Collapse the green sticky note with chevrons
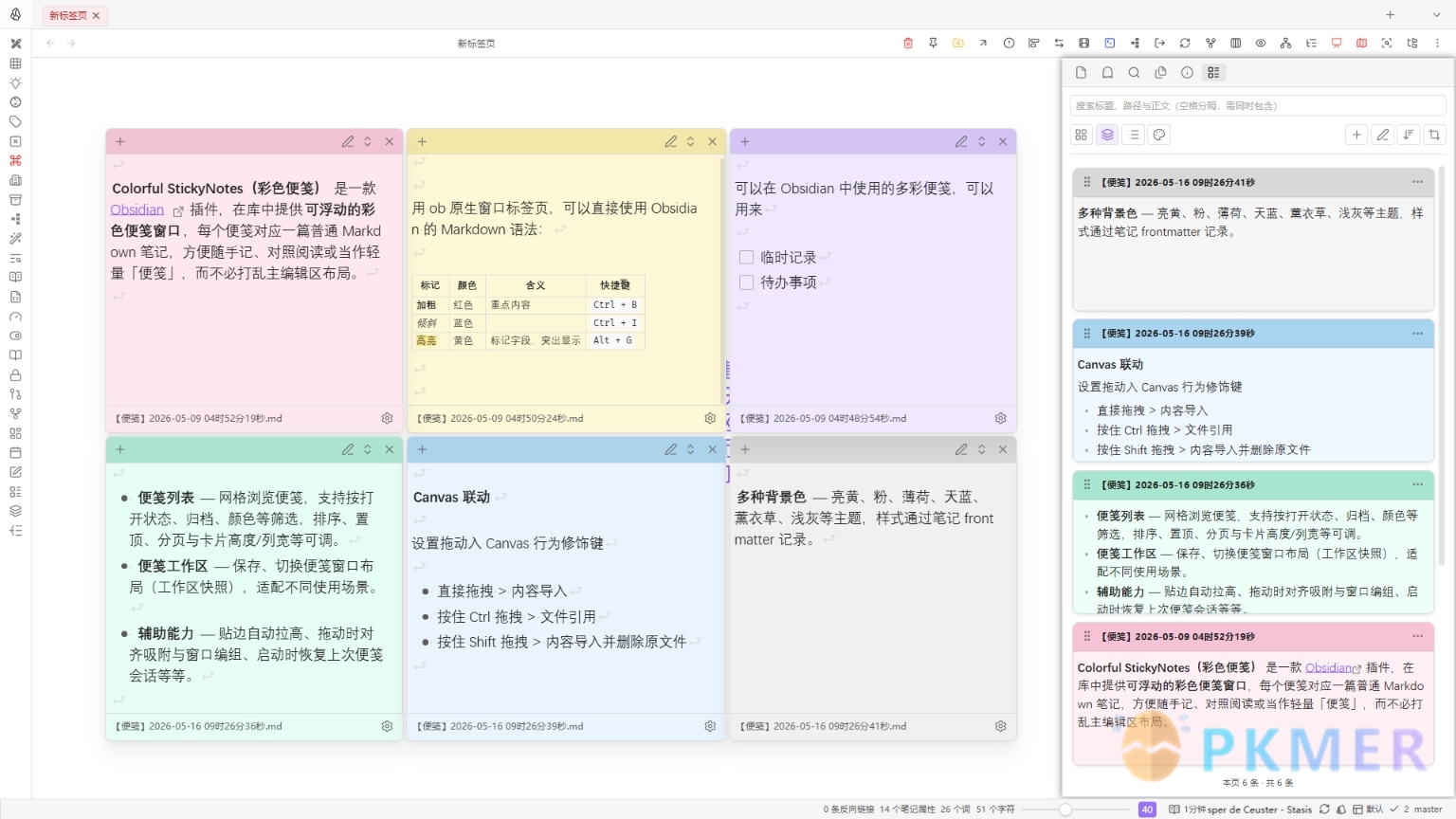This screenshot has width=1456, height=819. tap(368, 449)
